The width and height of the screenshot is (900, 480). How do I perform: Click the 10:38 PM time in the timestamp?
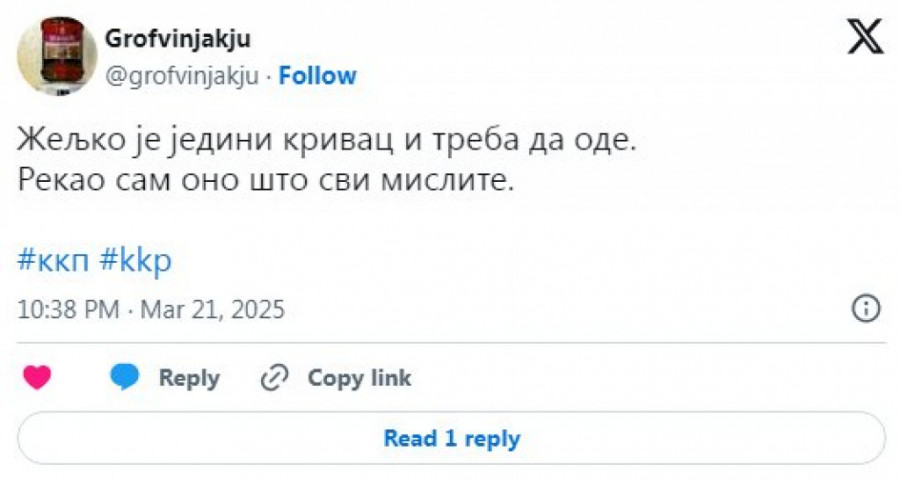click(x=68, y=310)
